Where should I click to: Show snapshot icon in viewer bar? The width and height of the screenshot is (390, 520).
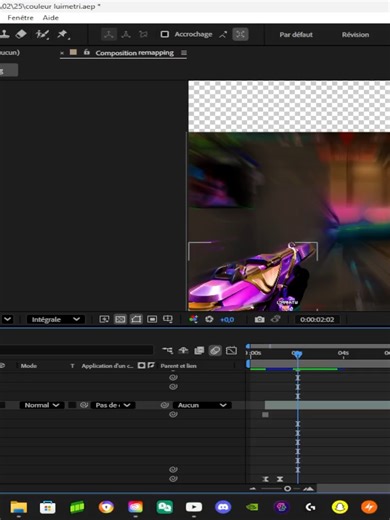275,319
